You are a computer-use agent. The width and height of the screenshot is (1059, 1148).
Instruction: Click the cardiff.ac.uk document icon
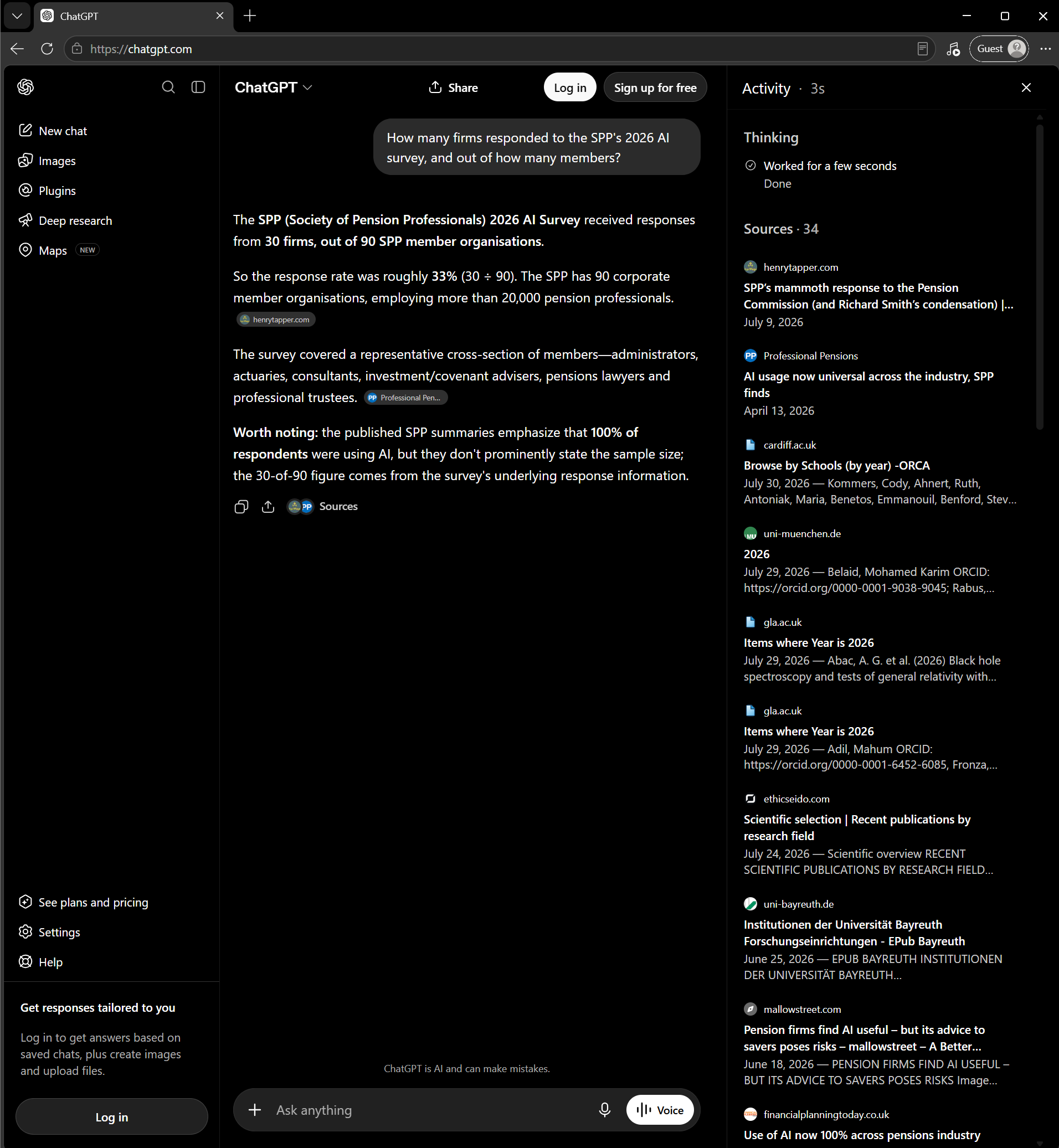[750, 445]
